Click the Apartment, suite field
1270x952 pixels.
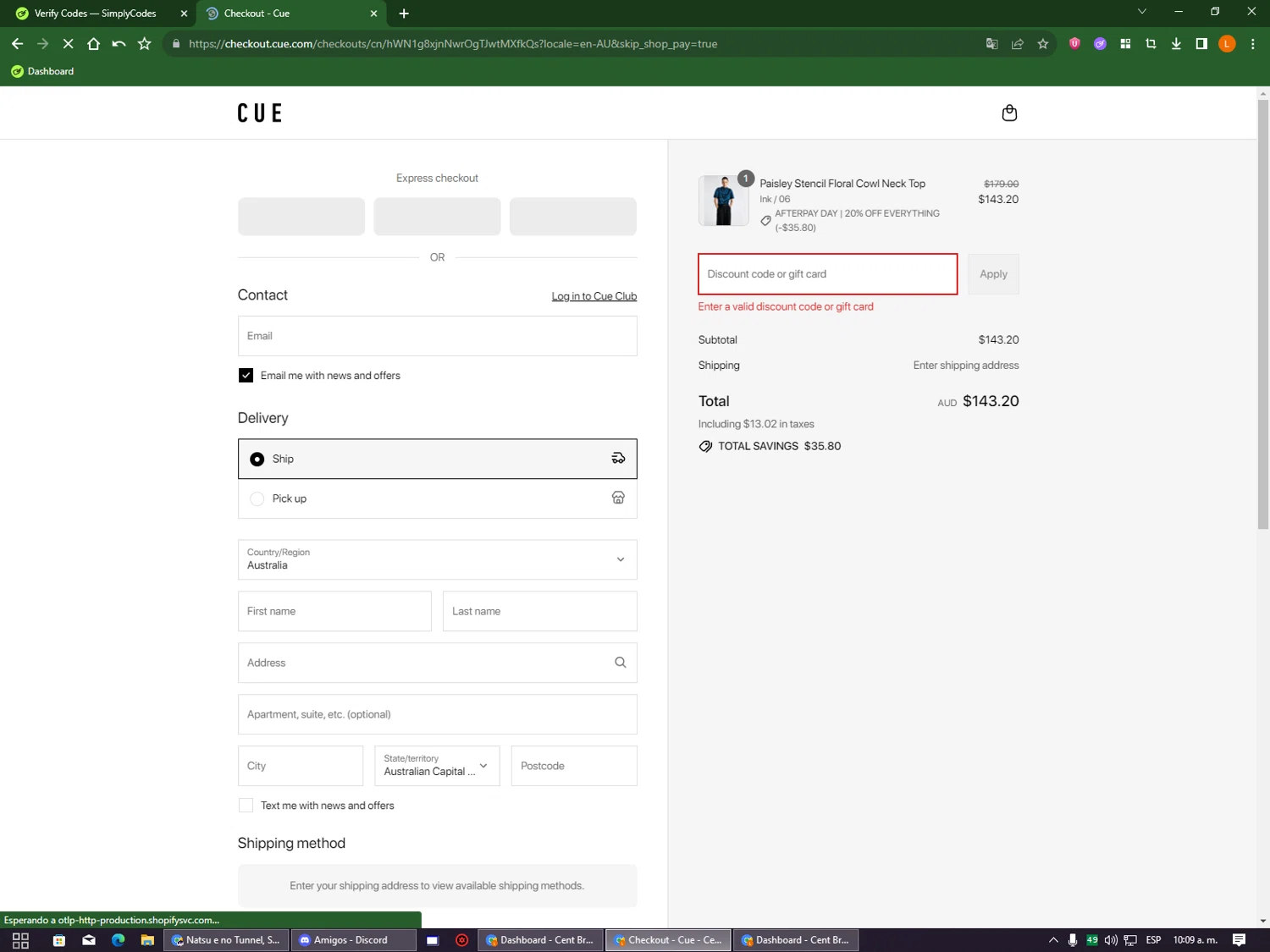(x=438, y=714)
